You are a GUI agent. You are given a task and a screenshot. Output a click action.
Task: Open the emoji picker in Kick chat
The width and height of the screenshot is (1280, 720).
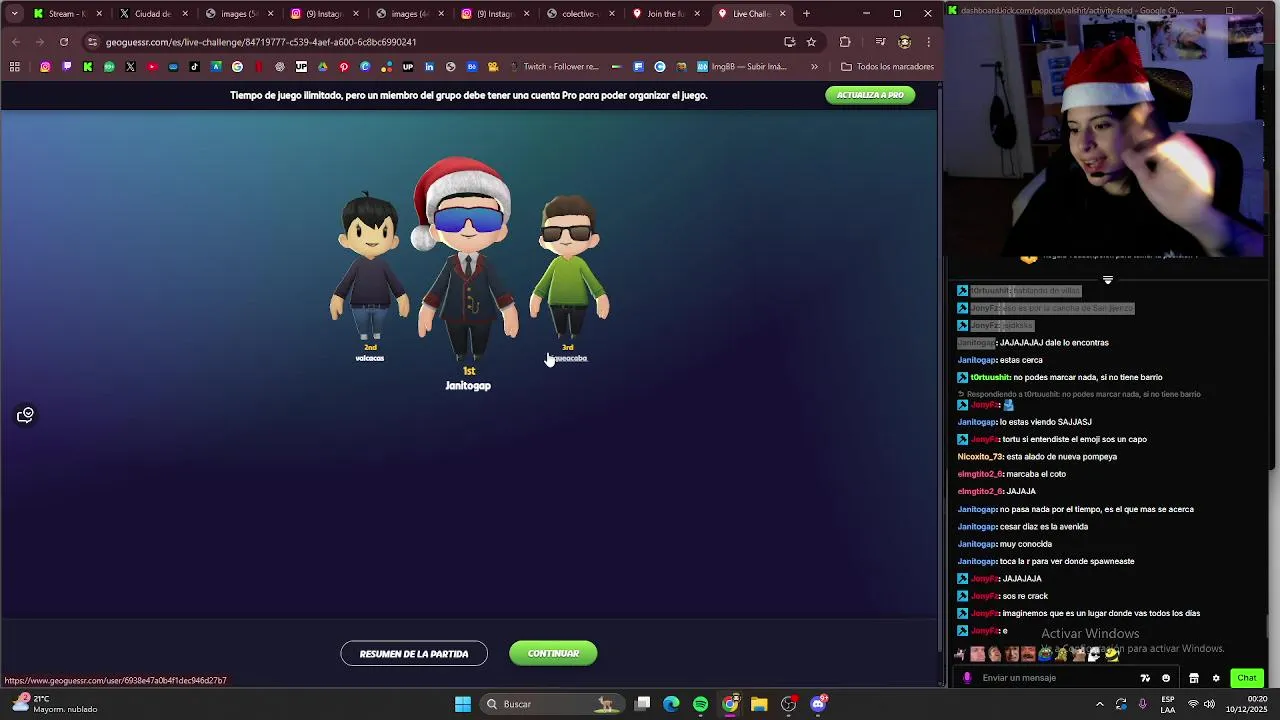tap(1166, 678)
